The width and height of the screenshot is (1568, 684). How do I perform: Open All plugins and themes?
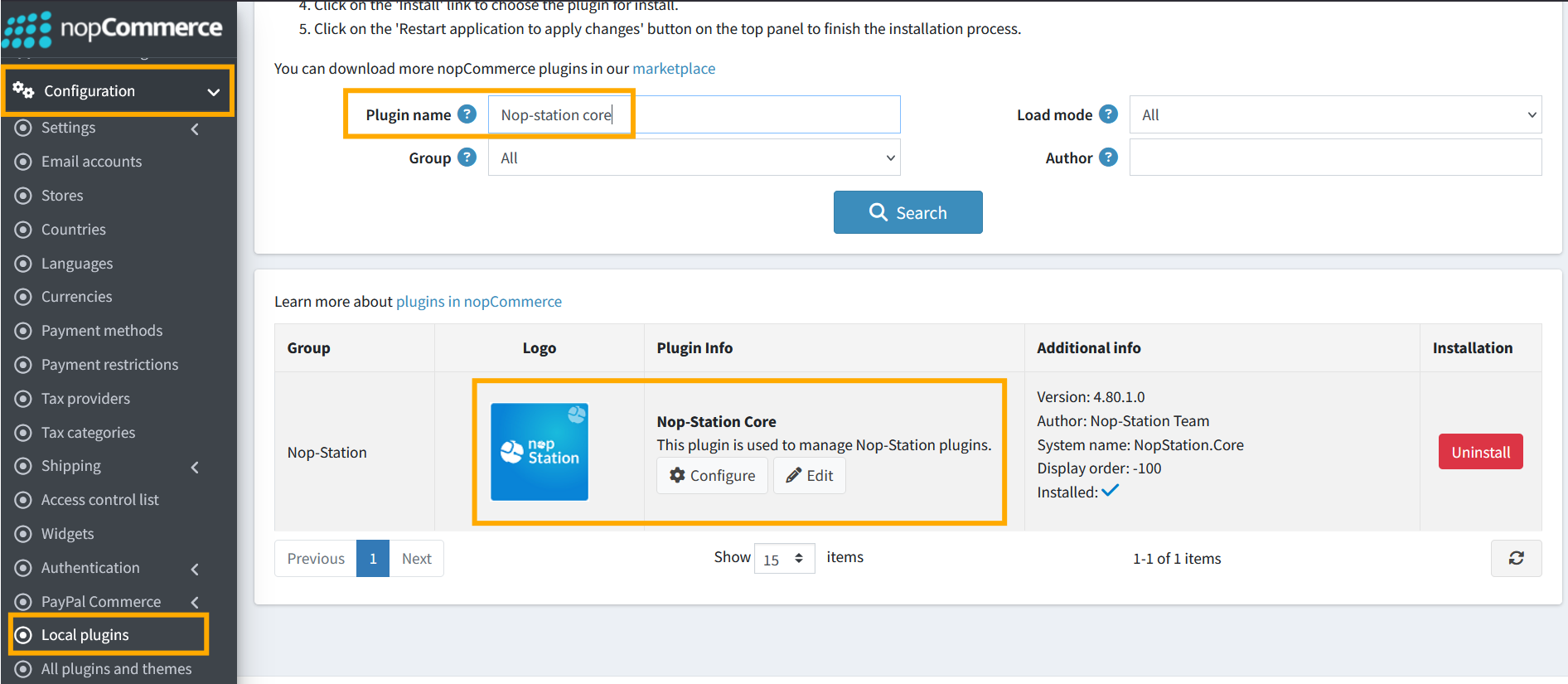[117, 669]
